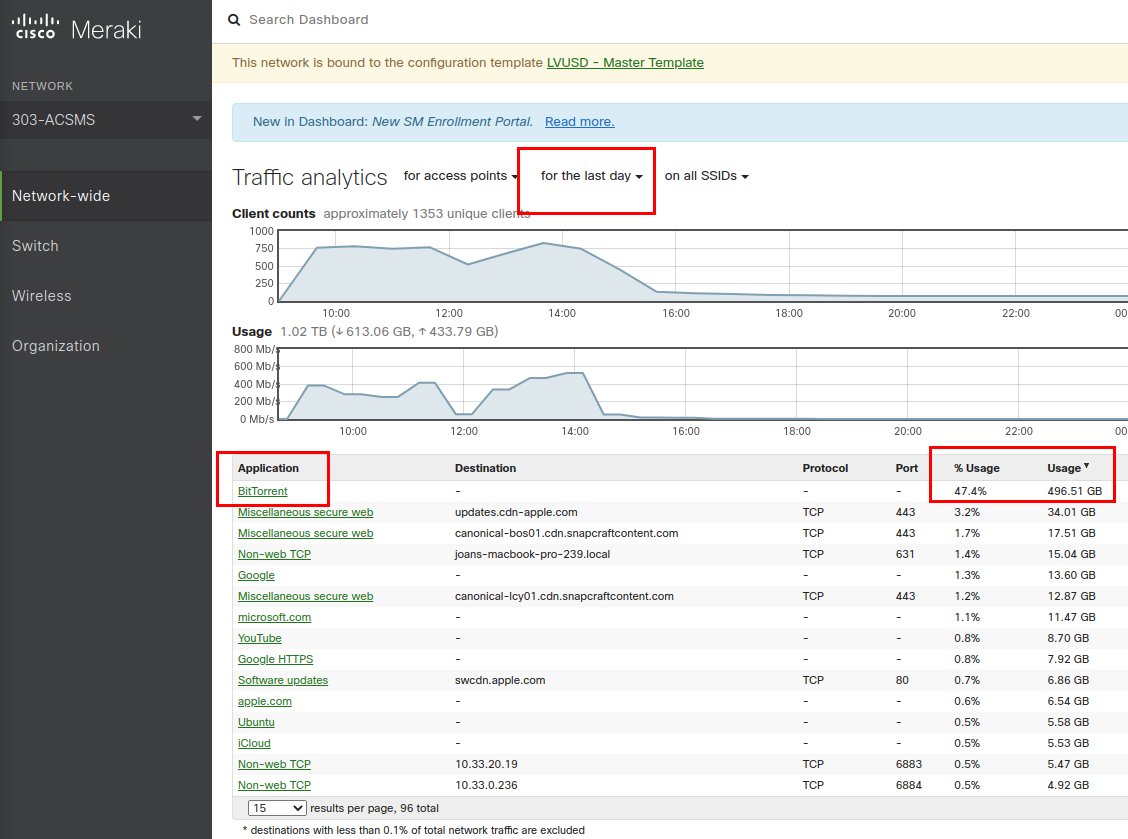
Task: Open Miscellaneous secure web for canonical-bos01
Action: click(x=305, y=533)
